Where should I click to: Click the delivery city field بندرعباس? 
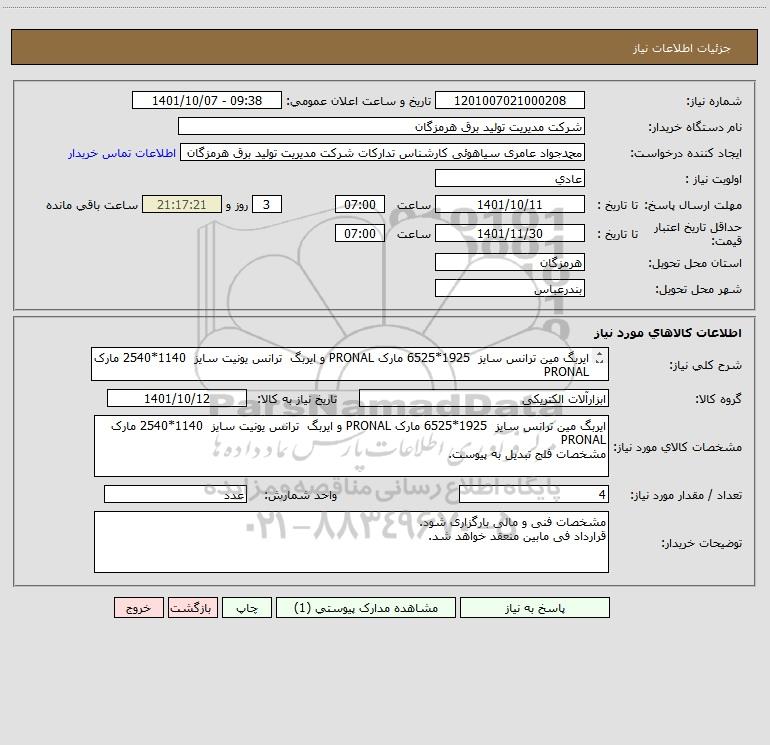[510, 288]
